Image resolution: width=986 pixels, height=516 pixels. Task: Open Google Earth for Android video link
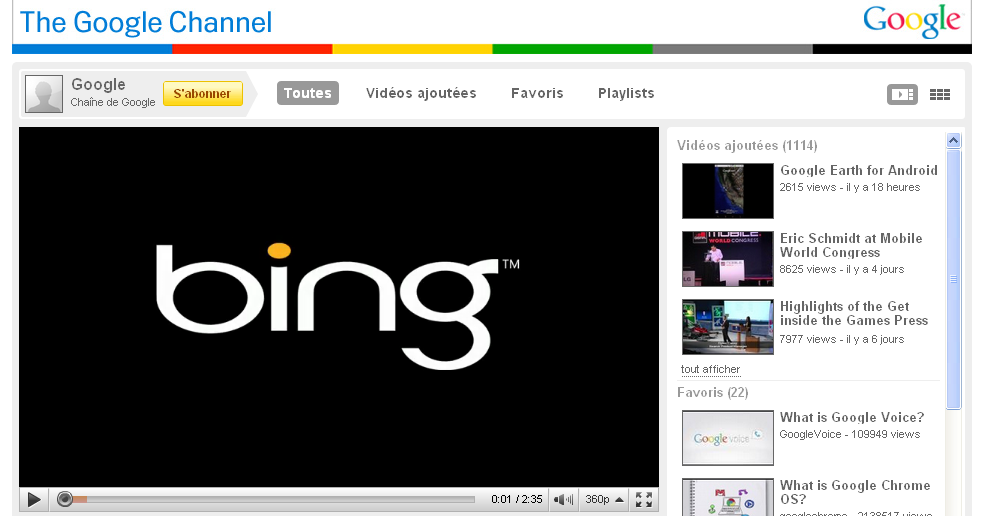(x=858, y=170)
